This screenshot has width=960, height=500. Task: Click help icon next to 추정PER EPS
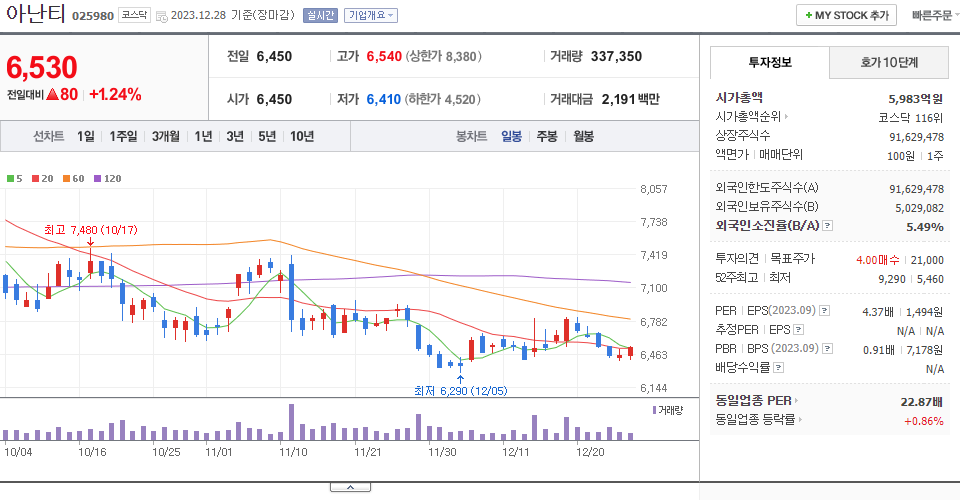click(x=798, y=330)
